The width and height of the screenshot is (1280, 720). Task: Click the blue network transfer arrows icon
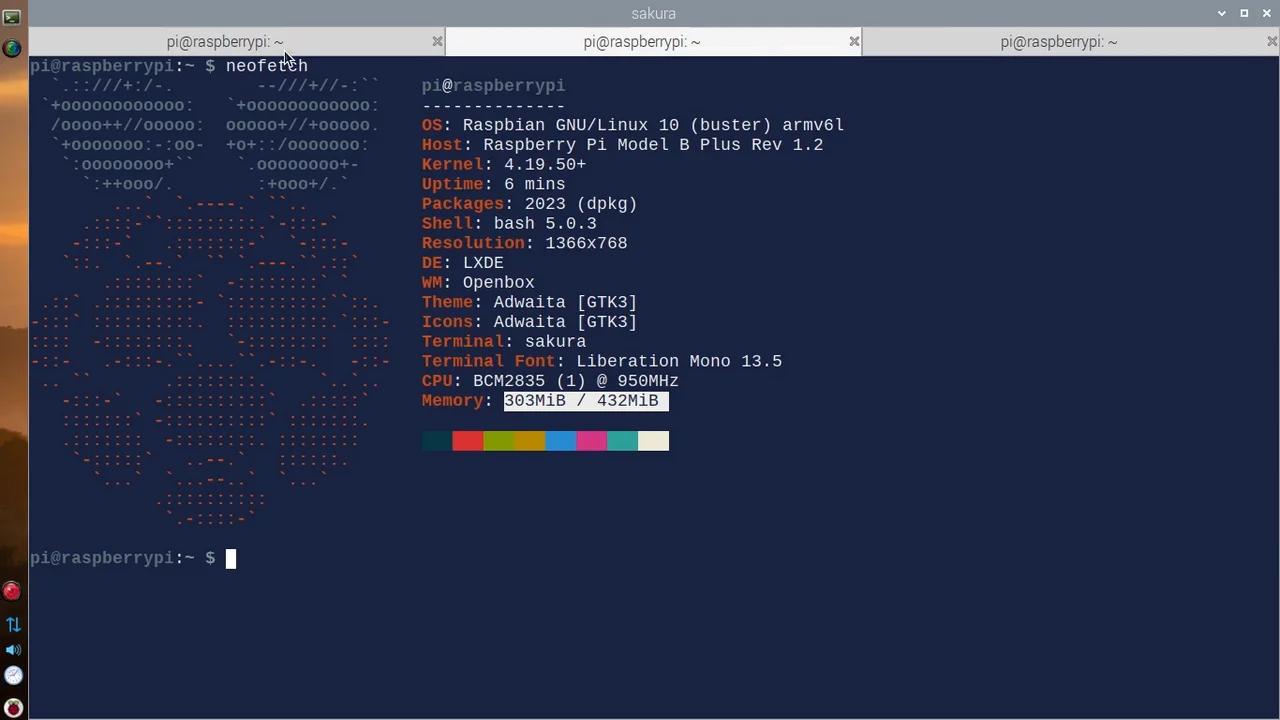tap(12, 623)
